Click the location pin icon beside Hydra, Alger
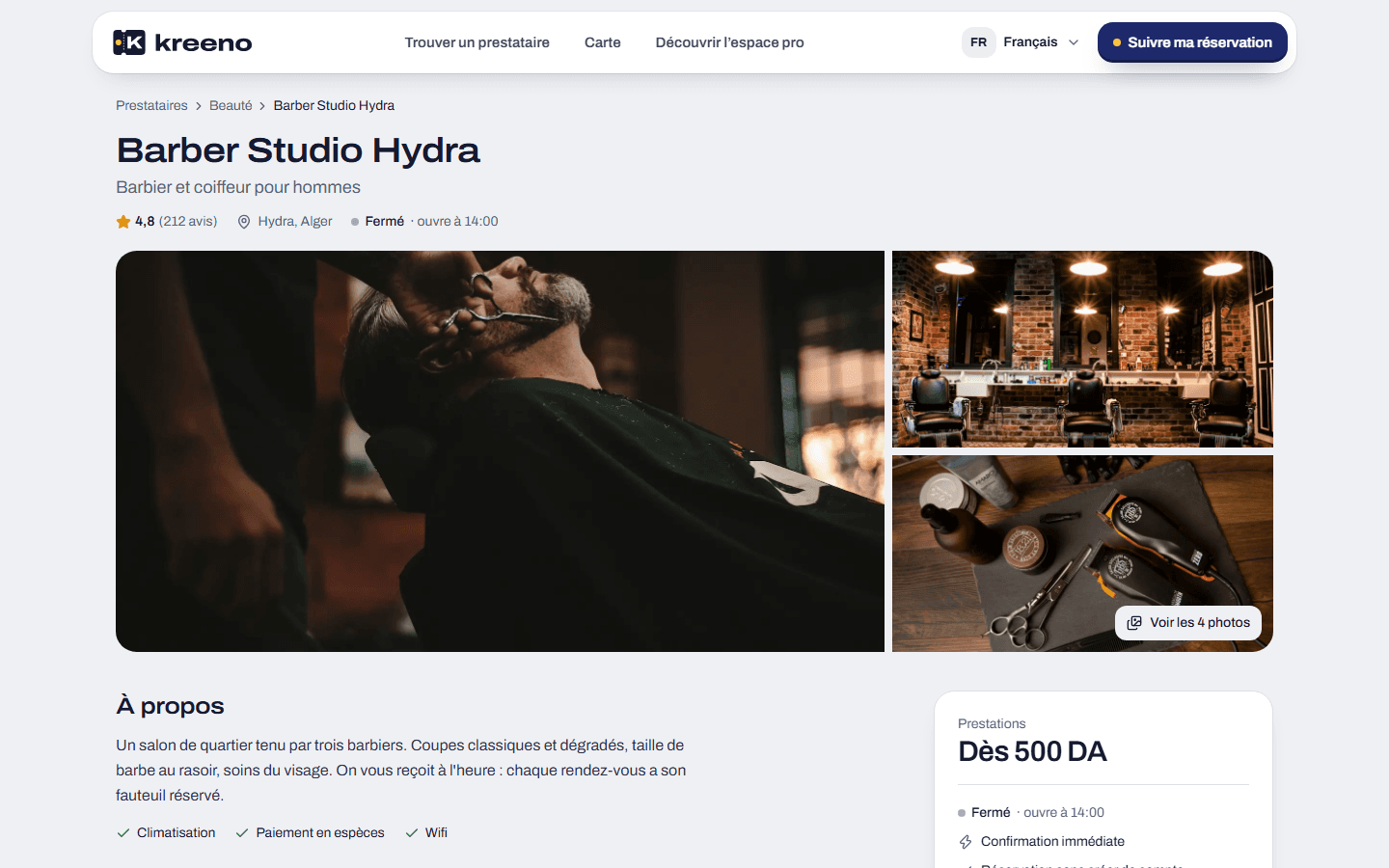Viewport: 1389px width, 868px height. click(244, 222)
